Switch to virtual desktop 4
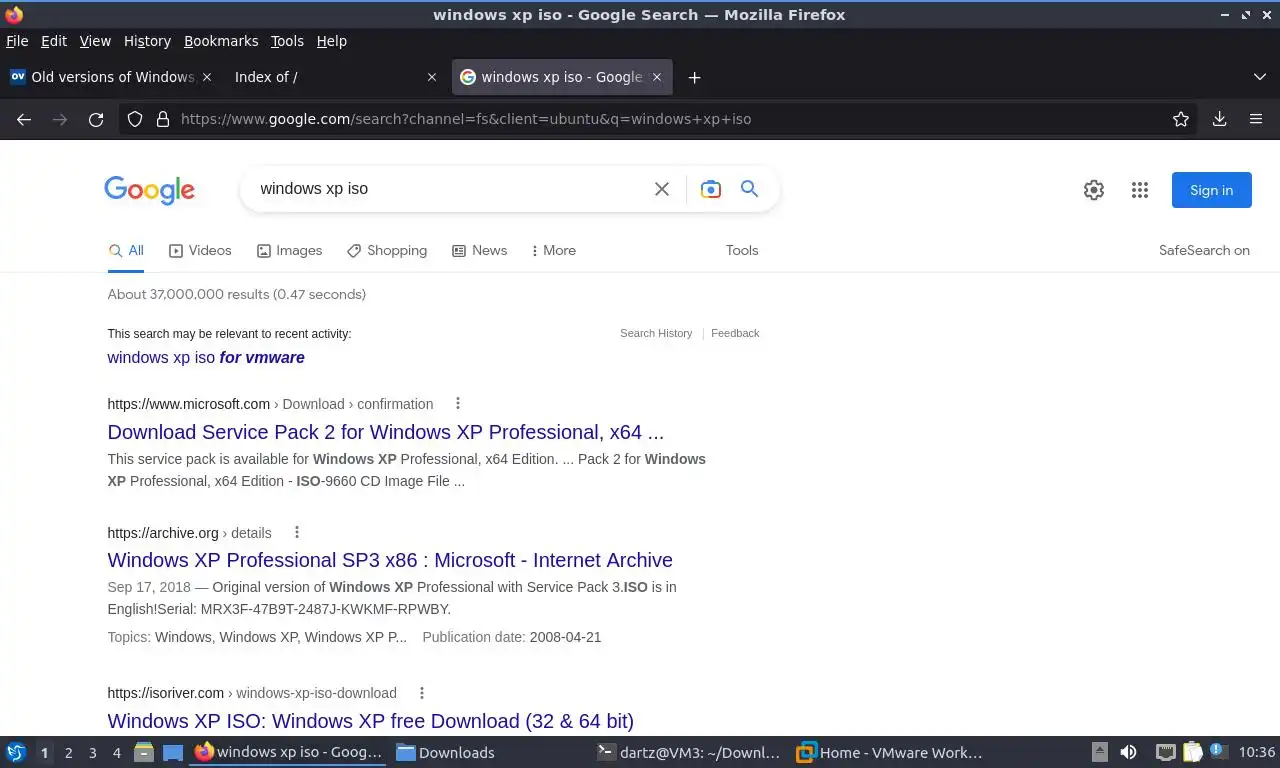 tap(116, 752)
